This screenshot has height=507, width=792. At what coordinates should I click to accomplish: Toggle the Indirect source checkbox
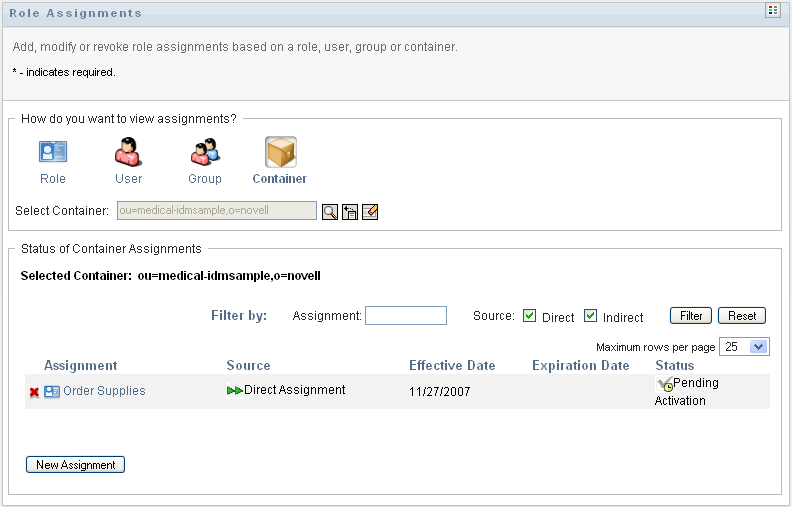click(x=590, y=316)
